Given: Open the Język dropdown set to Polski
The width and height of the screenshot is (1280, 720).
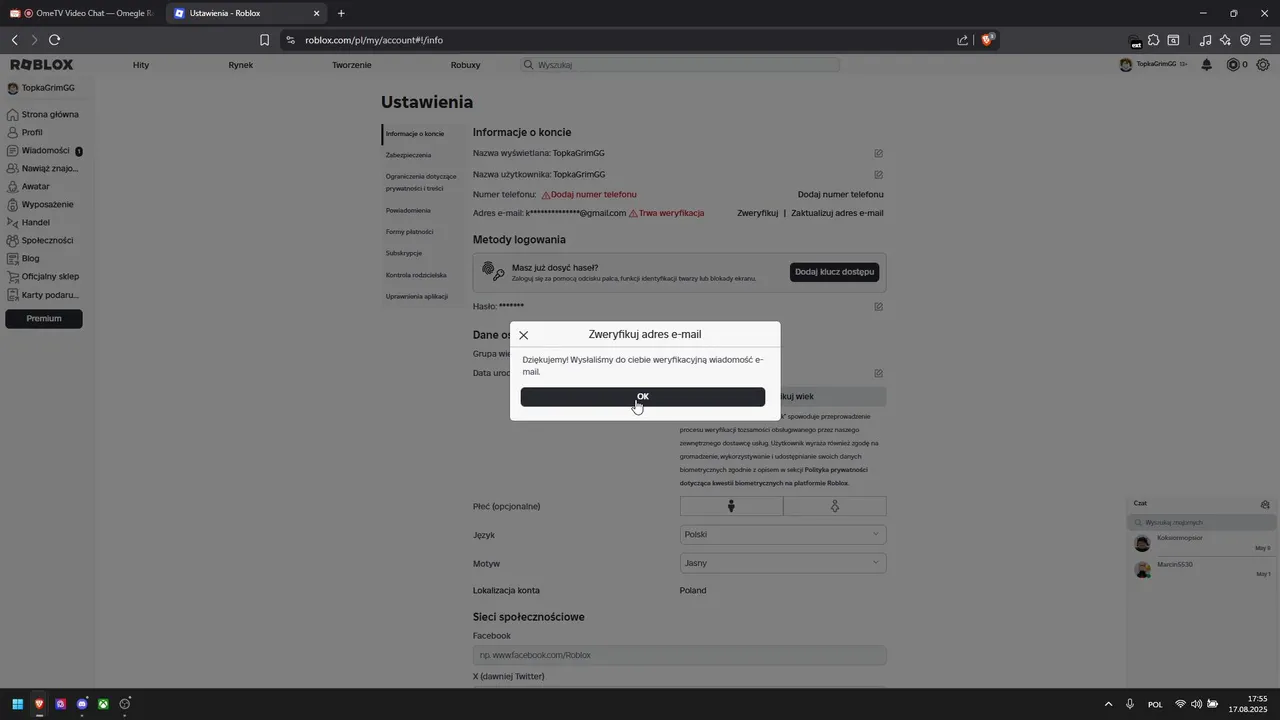Looking at the screenshot, I should [x=783, y=534].
